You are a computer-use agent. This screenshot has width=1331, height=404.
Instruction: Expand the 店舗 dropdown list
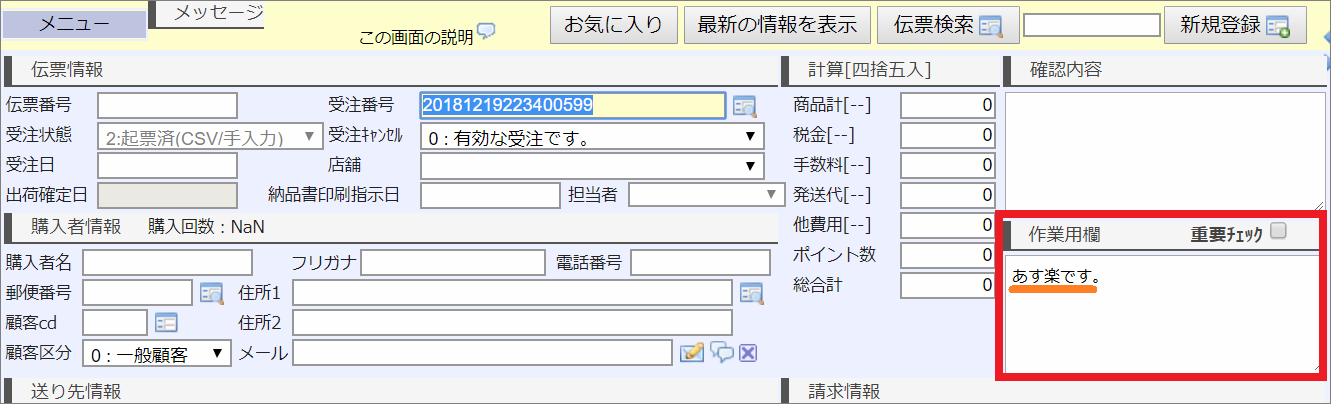click(591, 166)
